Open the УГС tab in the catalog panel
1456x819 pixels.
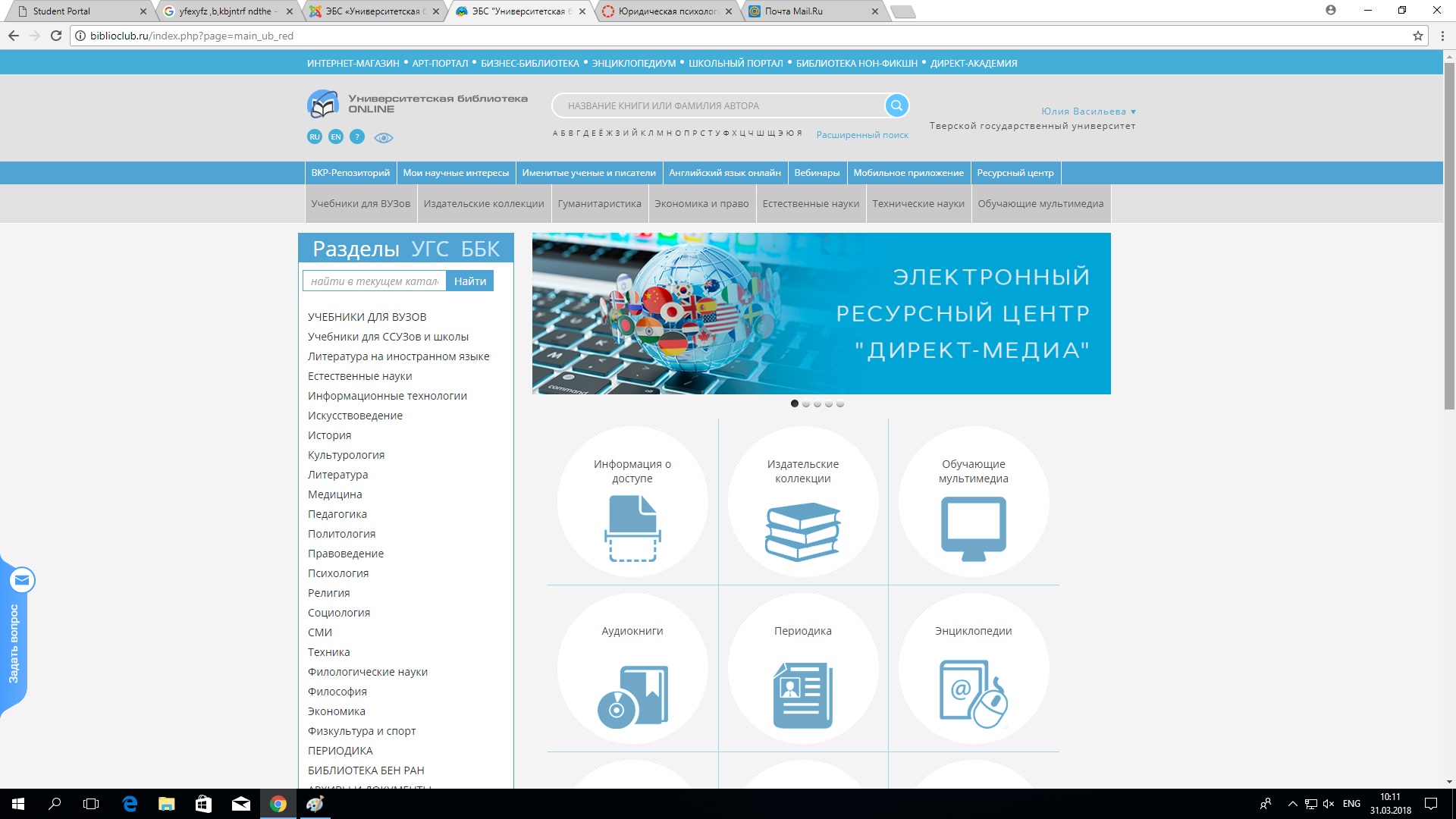click(430, 249)
